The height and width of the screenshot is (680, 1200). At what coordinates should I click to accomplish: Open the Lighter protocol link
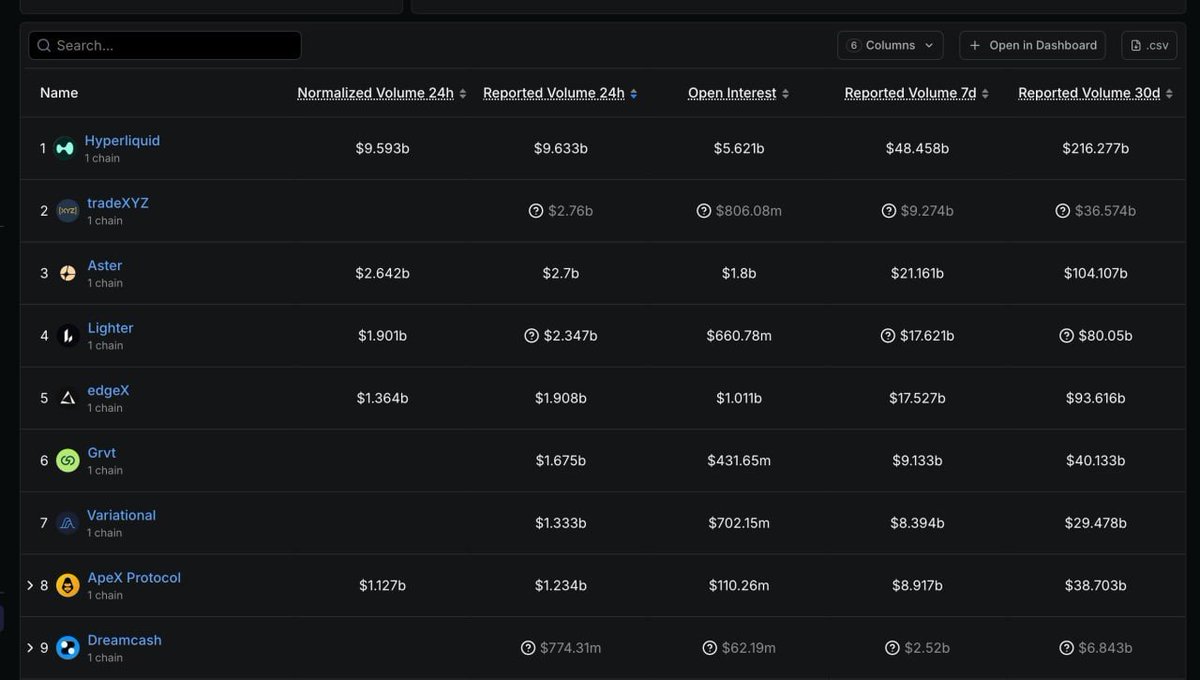[x=110, y=328]
